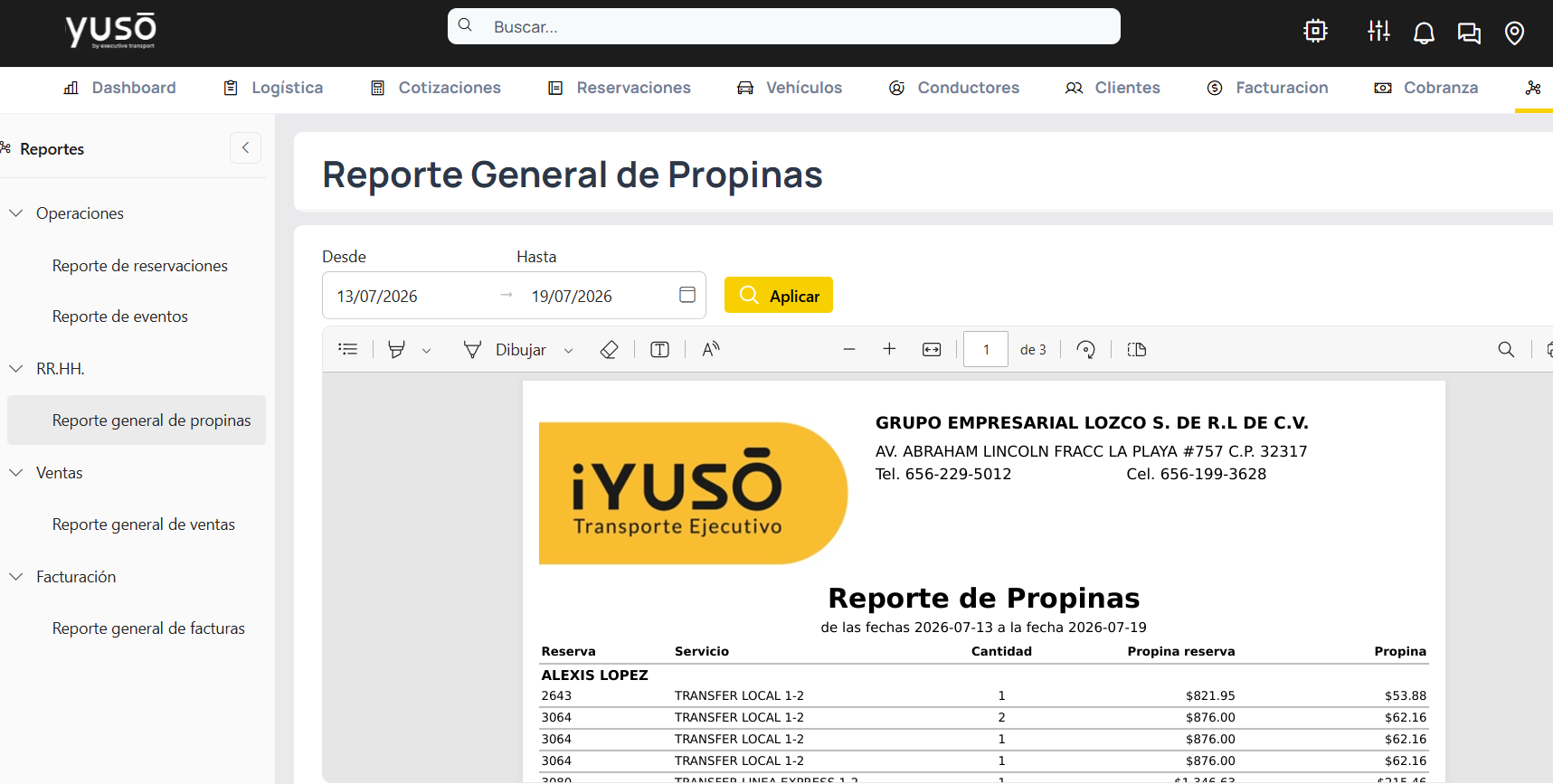Image resolution: width=1553 pixels, height=784 pixels.
Task: Select the highlighter tool in PDF toolbar
Action: (396, 349)
